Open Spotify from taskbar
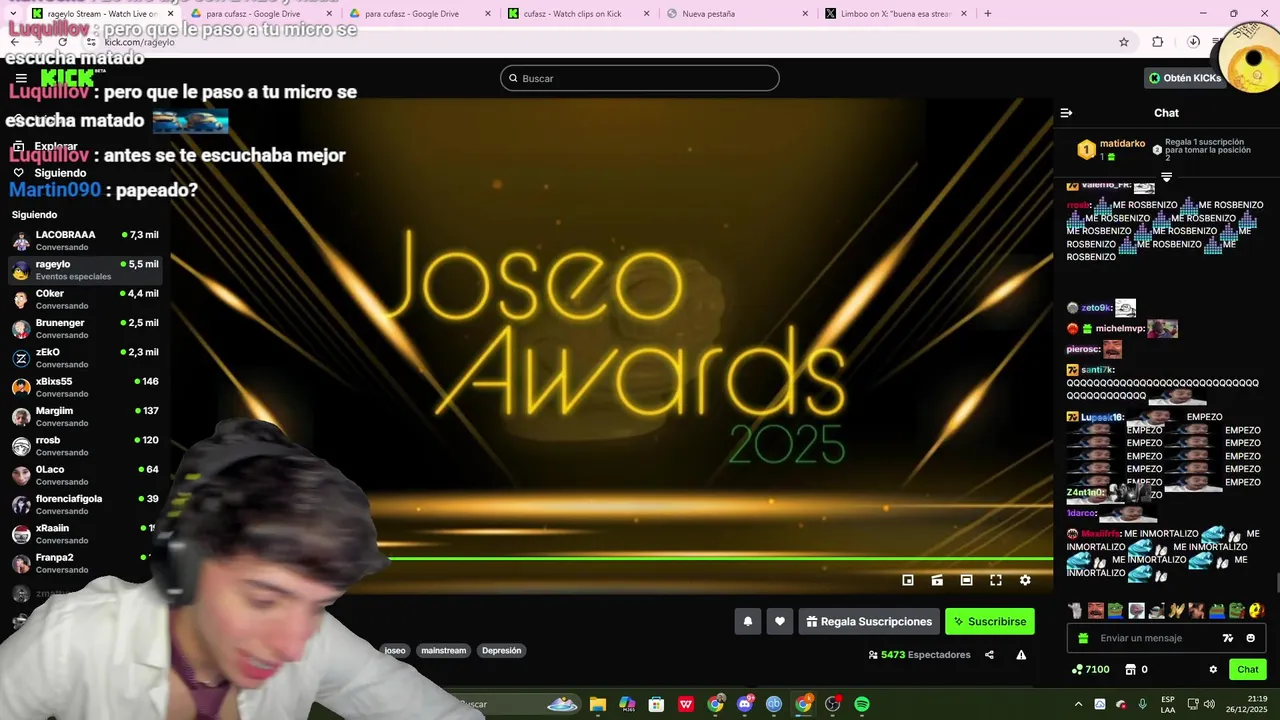The width and height of the screenshot is (1280, 720). (862, 704)
